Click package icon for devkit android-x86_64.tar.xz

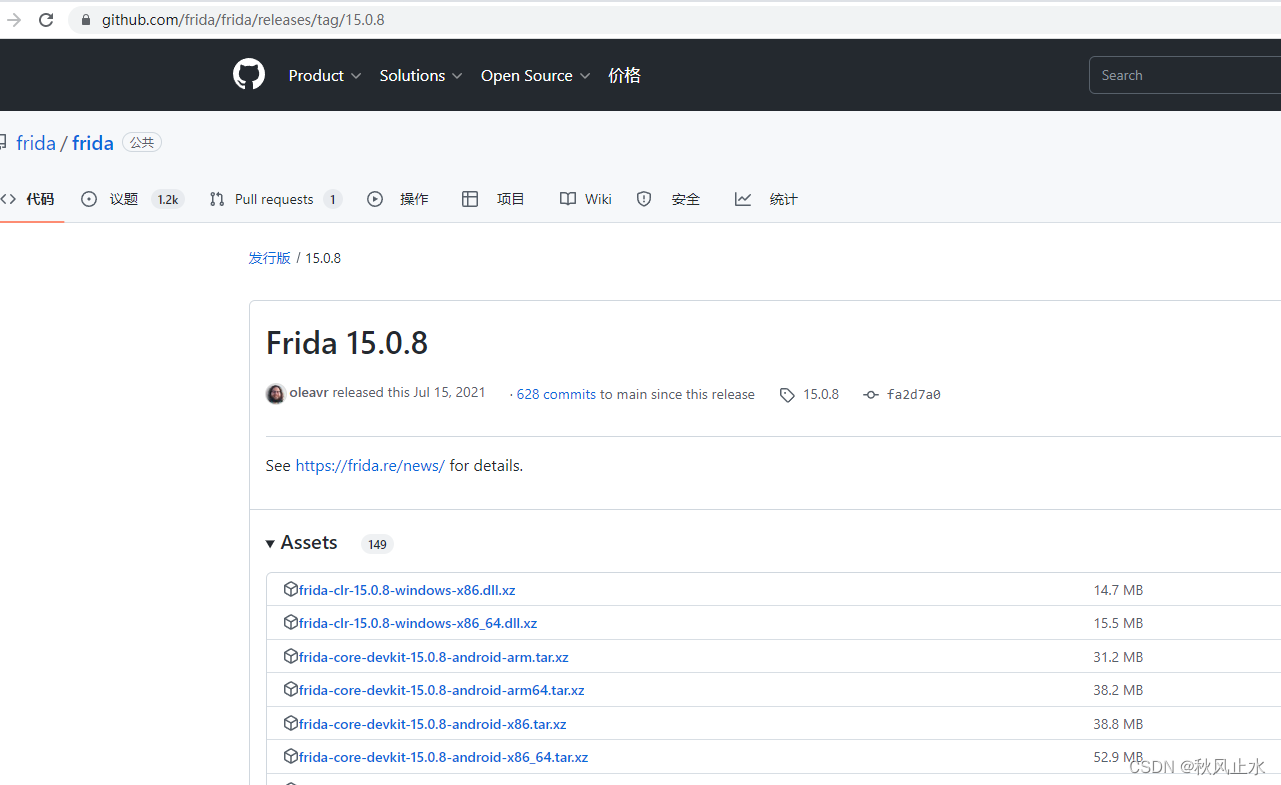pos(291,756)
